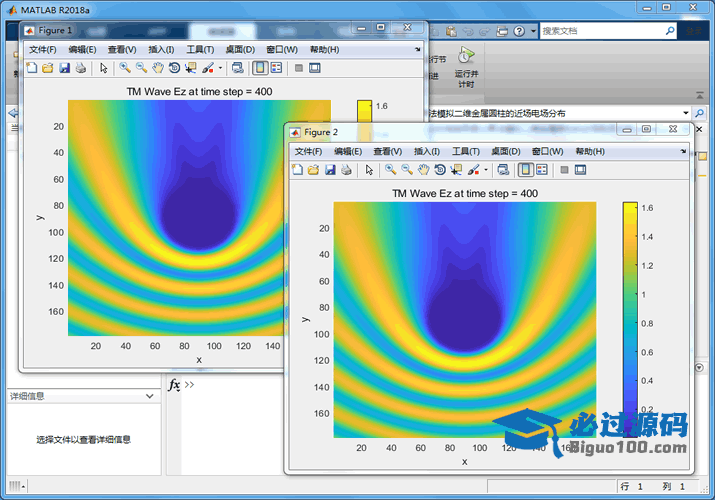Open 文件(F) menu in Figure 1
This screenshot has width=715, height=500.
(43, 50)
